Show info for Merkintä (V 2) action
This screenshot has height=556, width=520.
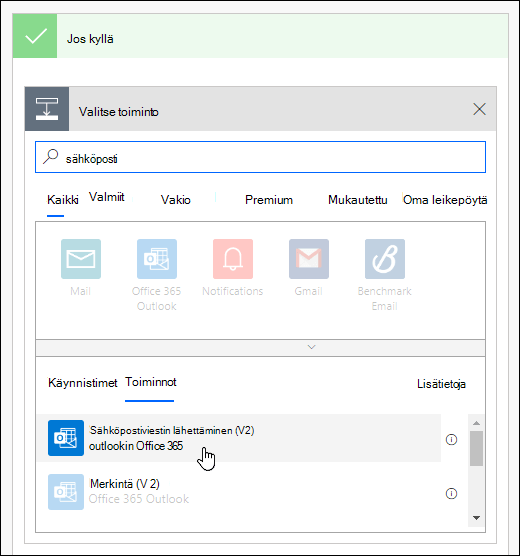451,494
